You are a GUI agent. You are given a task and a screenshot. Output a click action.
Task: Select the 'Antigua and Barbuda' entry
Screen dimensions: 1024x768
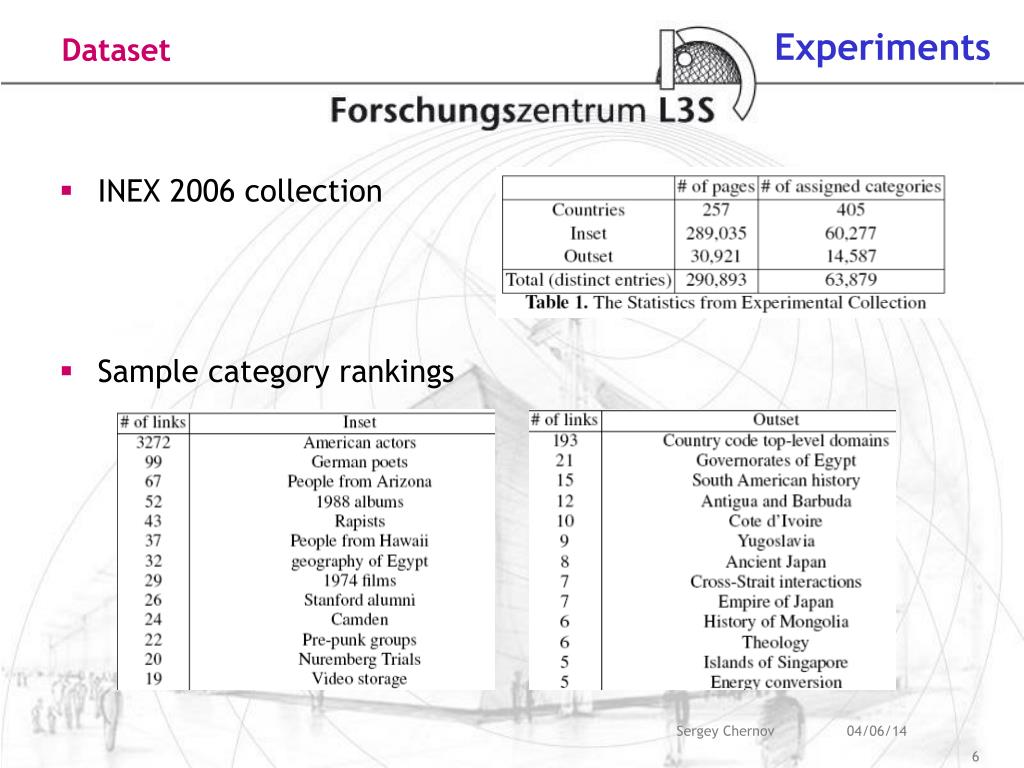pyautogui.click(x=775, y=501)
